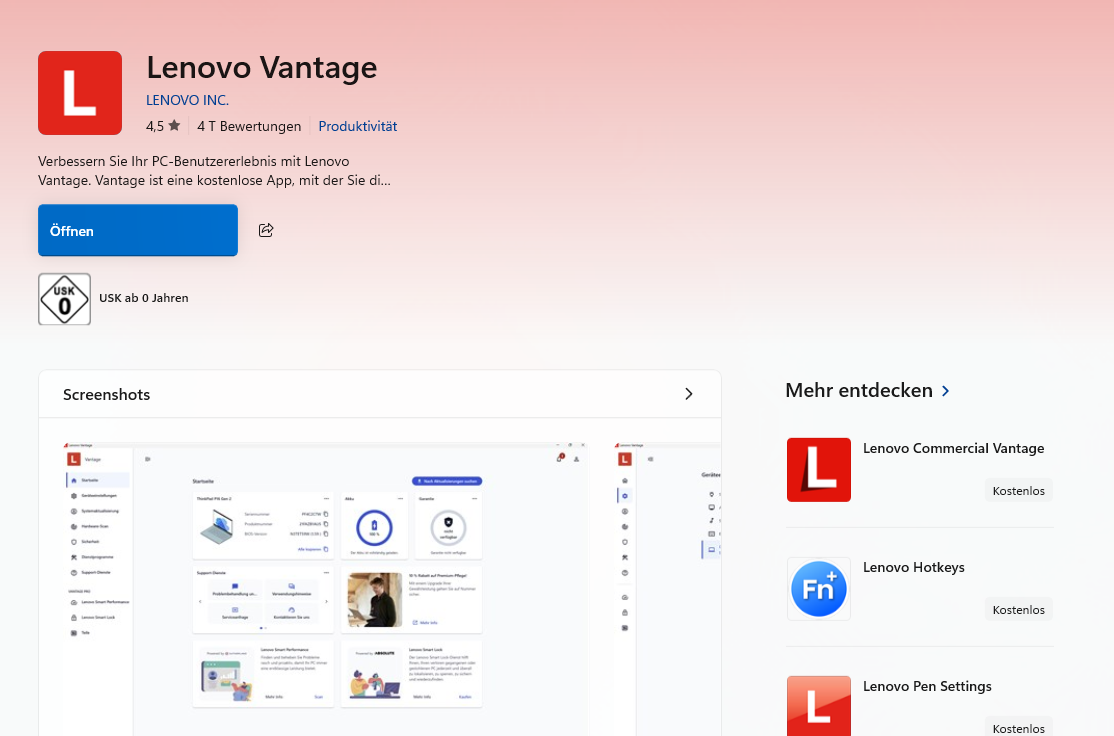Click Kostenlos button for Lenovo Pen Settings

1018,727
